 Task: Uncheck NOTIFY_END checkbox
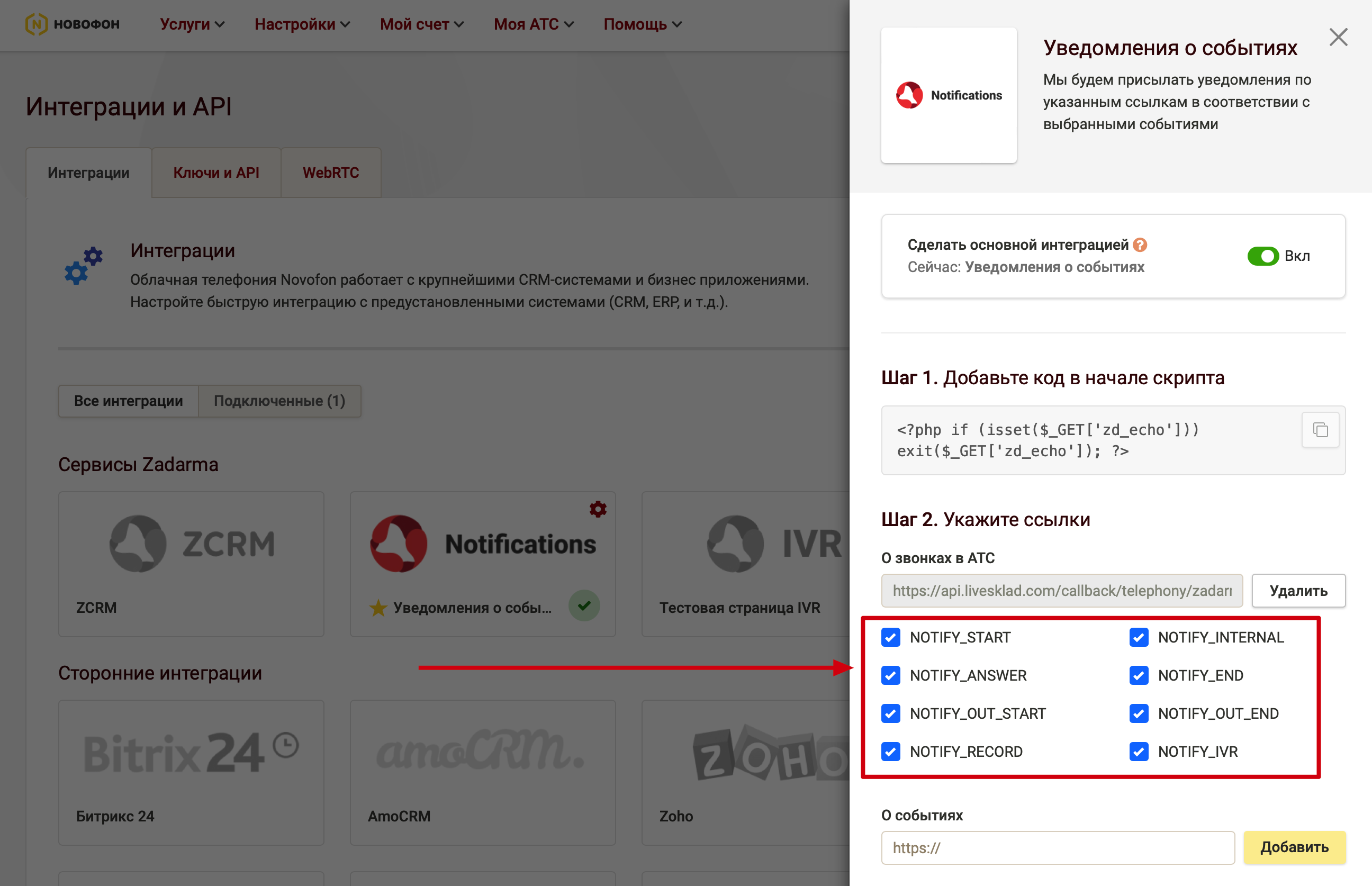click(1139, 675)
